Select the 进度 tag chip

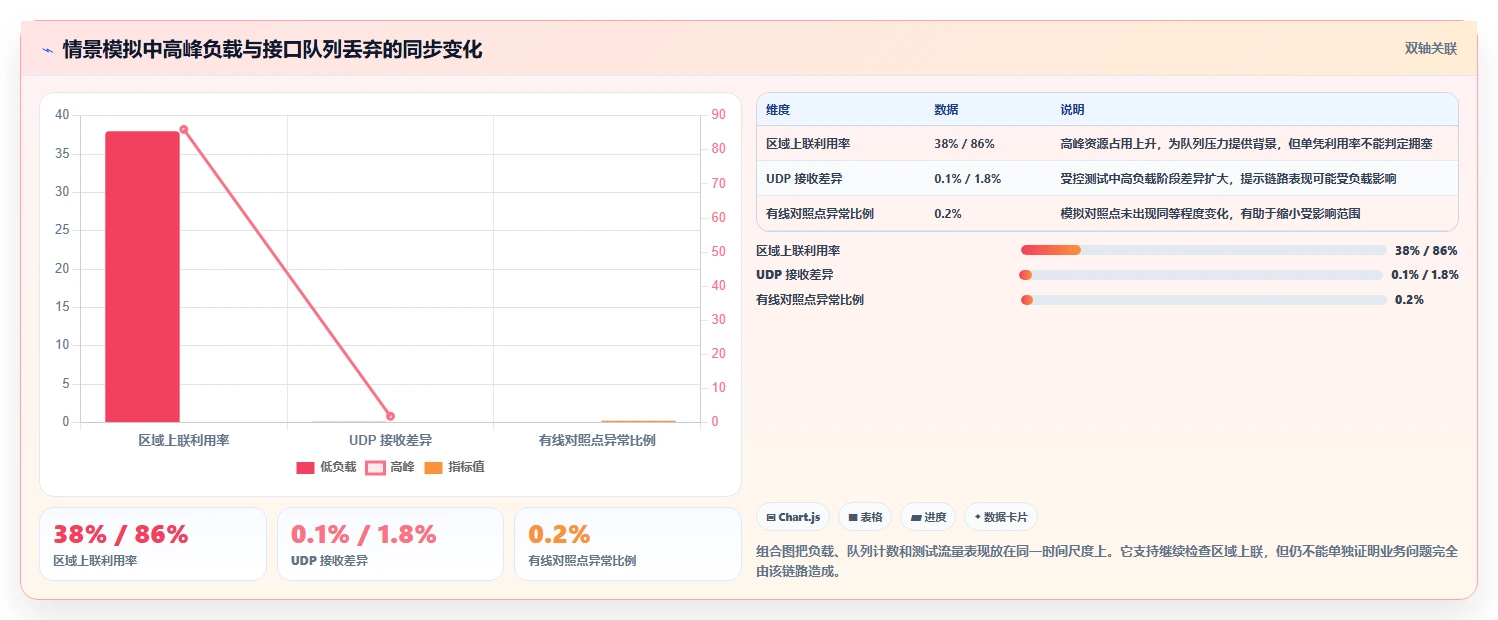(x=928, y=517)
